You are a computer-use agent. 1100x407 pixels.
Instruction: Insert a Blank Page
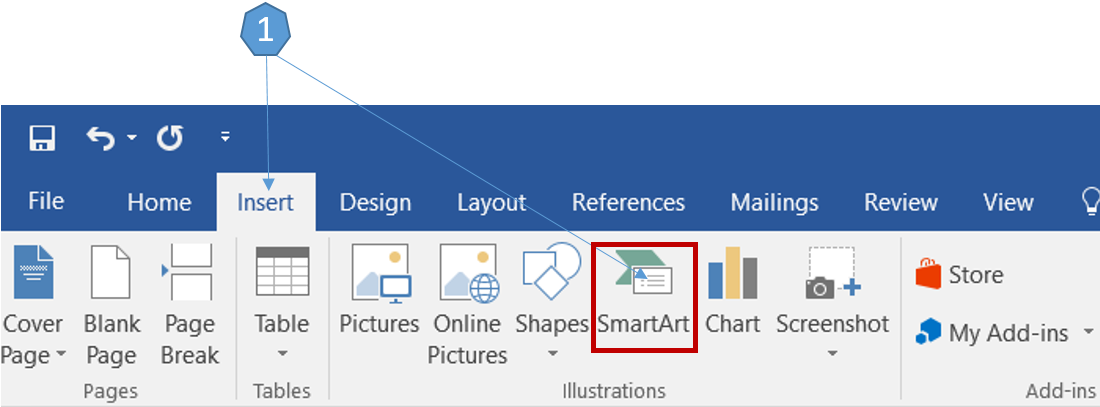click(111, 297)
